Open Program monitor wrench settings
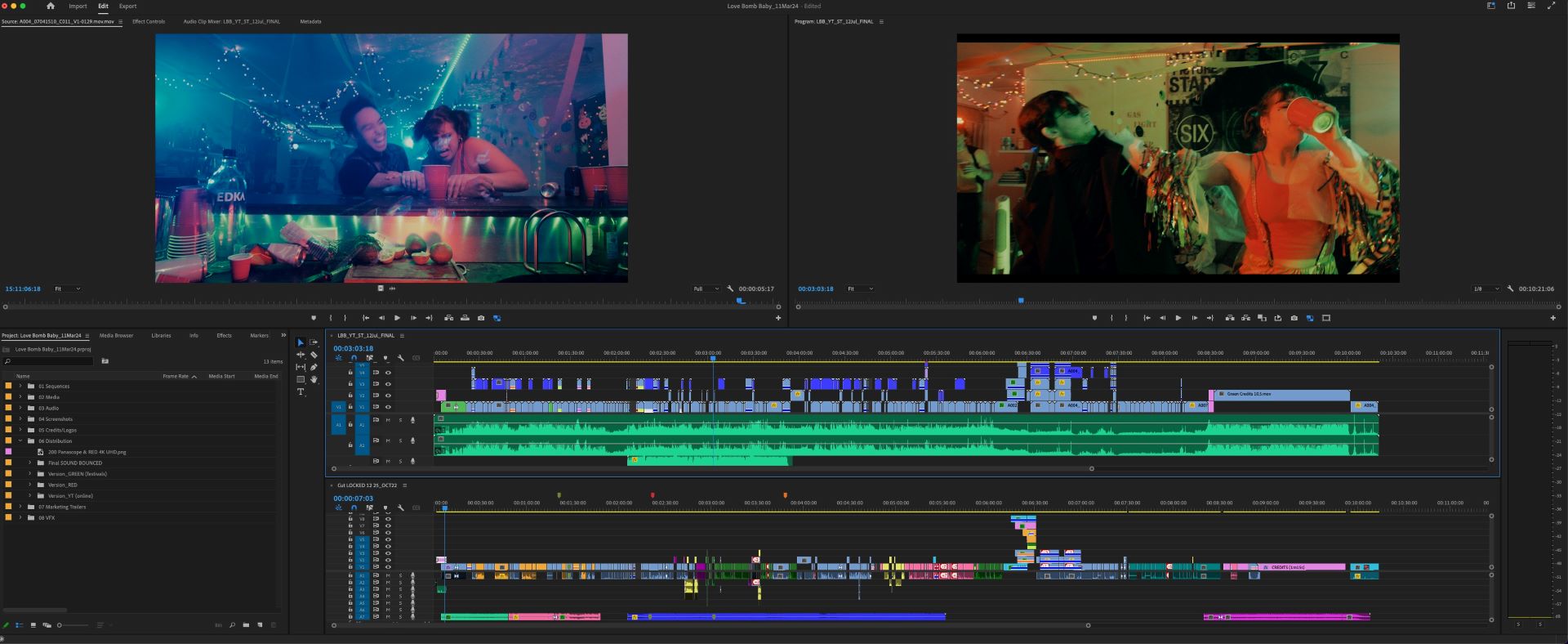The width and height of the screenshot is (1568, 644). pos(1510,288)
